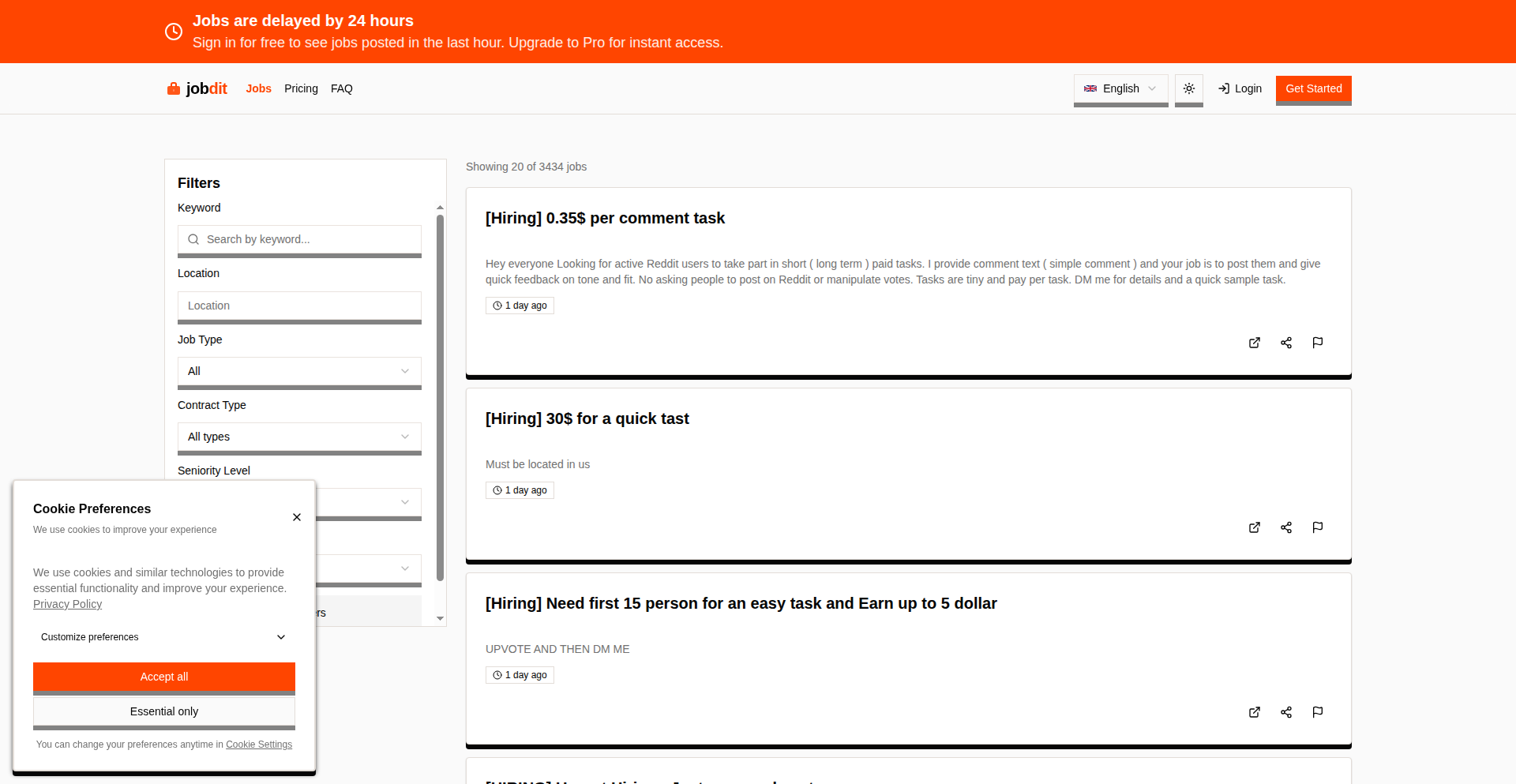The height and width of the screenshot is (784, 1516).
Task: Share the 30$ for a quick tast job
Action: tap(1286, 527)
